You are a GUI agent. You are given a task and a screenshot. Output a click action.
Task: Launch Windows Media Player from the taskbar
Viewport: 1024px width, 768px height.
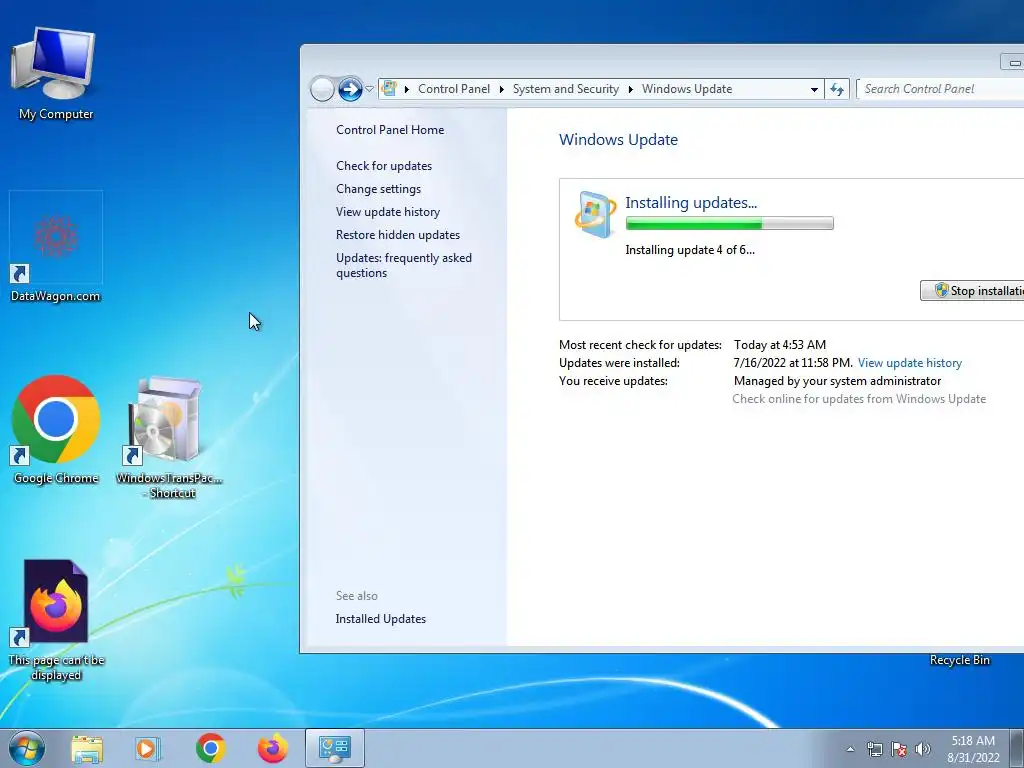tap(148, 748)
